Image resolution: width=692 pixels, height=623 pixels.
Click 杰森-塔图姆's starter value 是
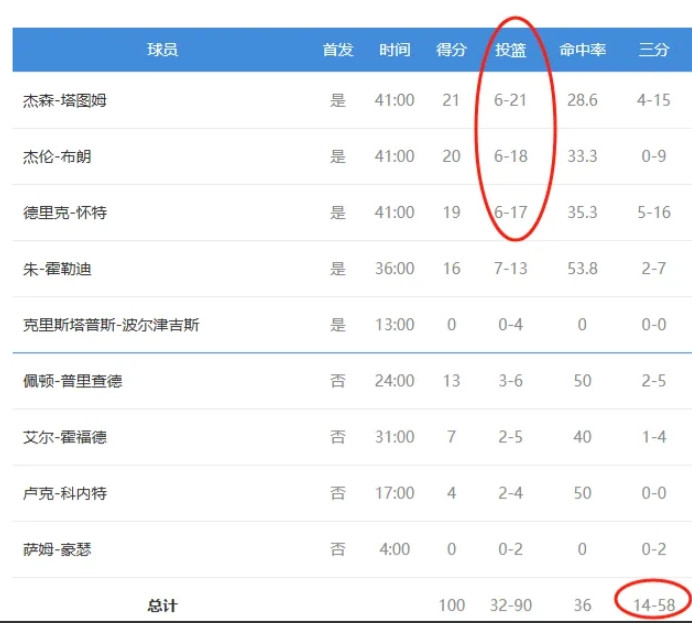(x=338, y=100)
